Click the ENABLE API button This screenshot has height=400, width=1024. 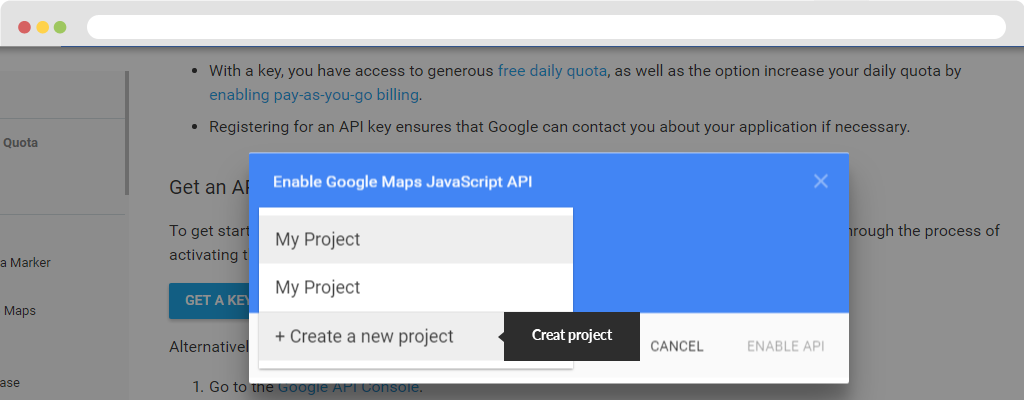786,346
